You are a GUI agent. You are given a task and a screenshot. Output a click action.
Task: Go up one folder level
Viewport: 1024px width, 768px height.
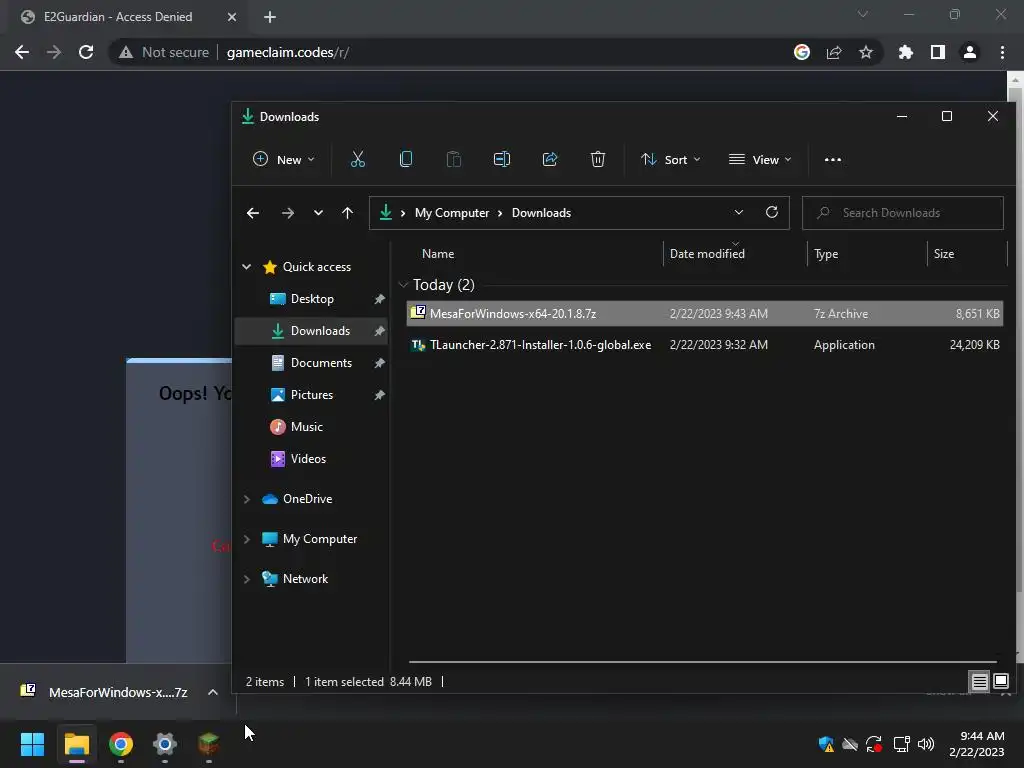(x=347, y=213)
